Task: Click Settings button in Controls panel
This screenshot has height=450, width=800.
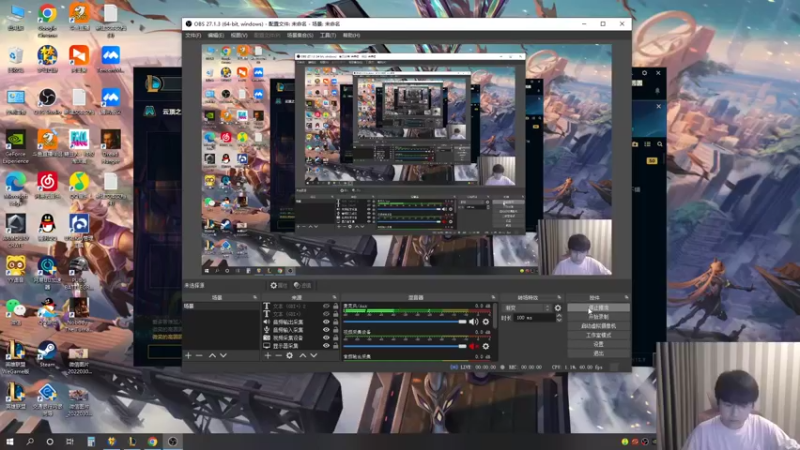Action: [598, 344]
